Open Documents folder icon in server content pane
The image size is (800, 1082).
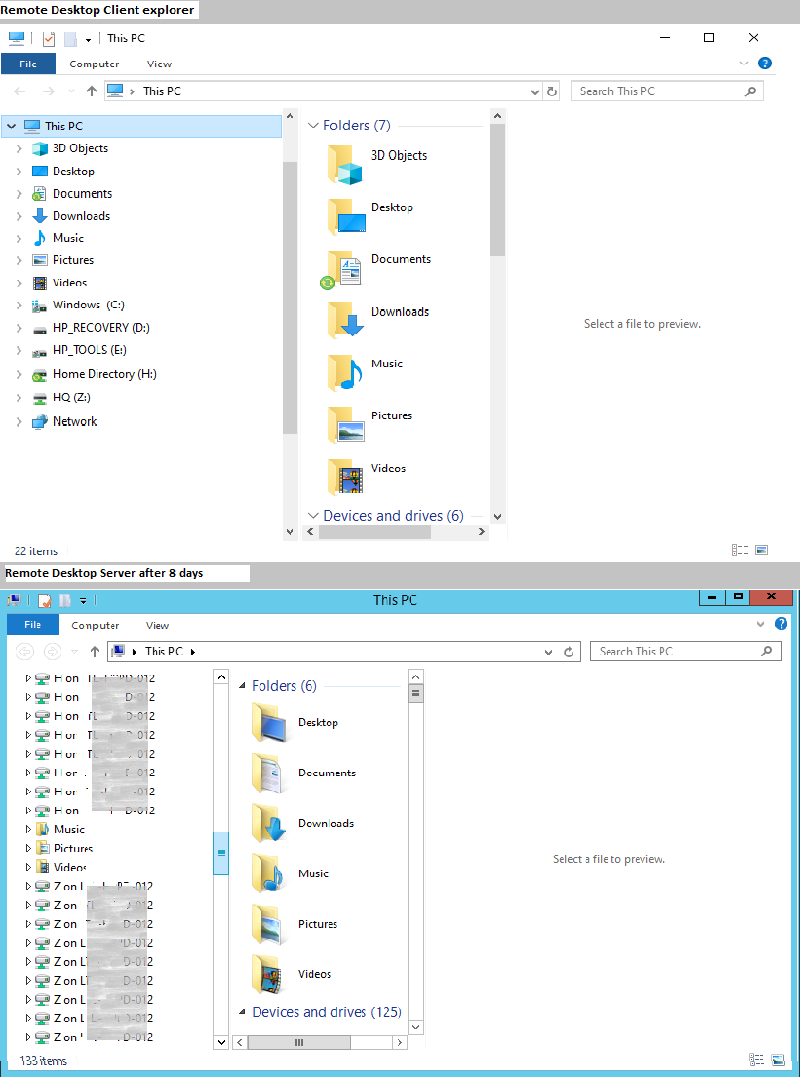tap(266, 773)
